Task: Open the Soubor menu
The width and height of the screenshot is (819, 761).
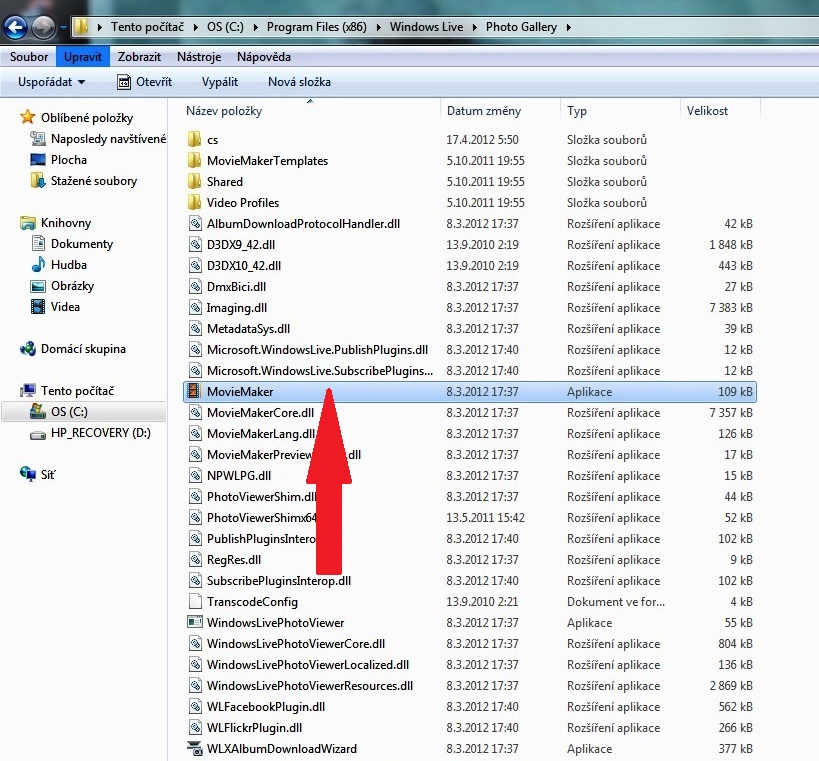Action: (29, 57)
